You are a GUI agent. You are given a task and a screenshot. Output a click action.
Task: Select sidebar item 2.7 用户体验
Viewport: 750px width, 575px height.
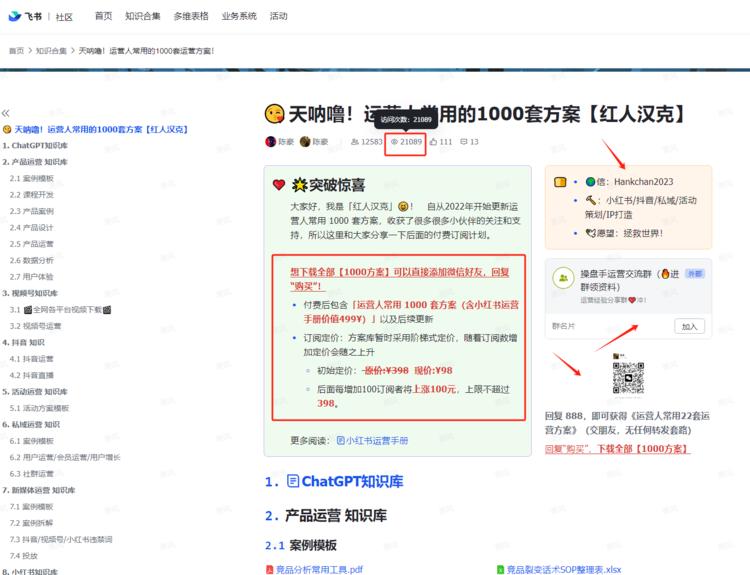[32, 276]
